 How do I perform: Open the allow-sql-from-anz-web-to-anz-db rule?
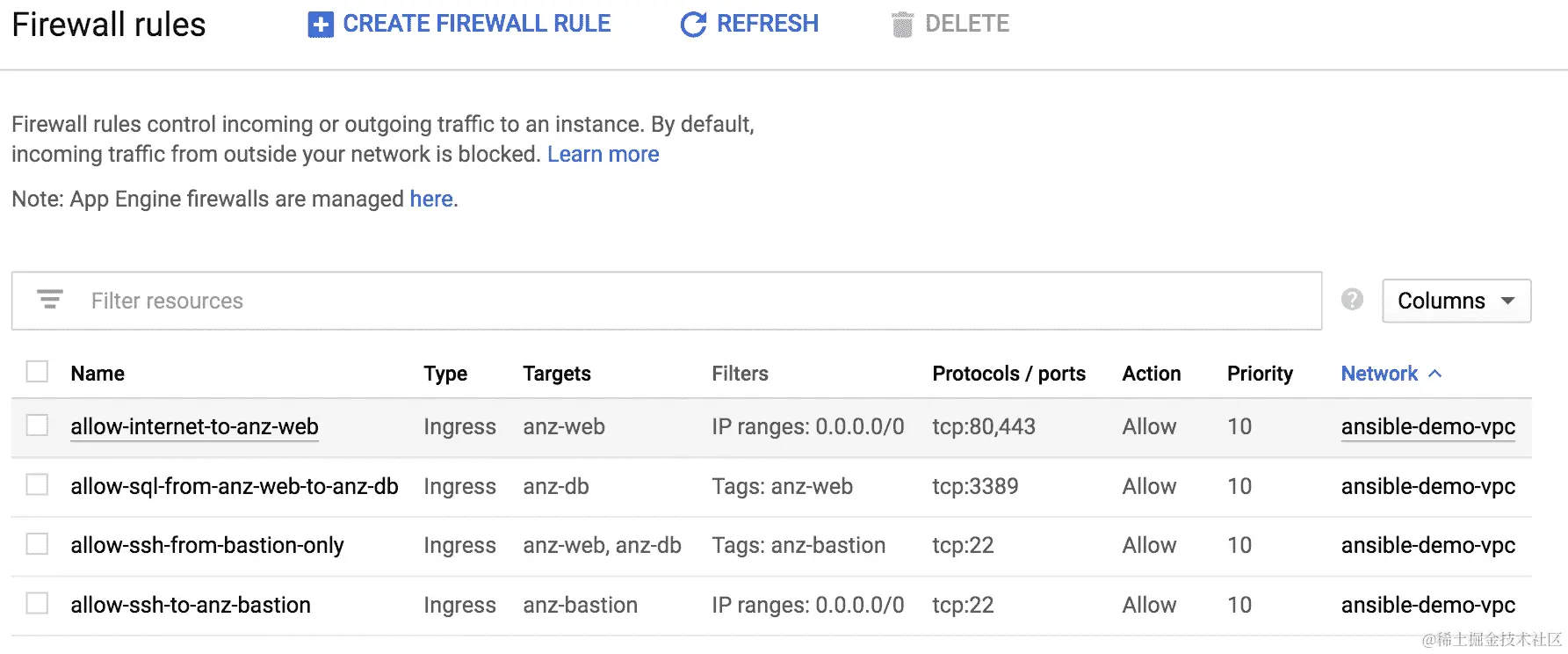pyautogui.click(x=235, y=486)
